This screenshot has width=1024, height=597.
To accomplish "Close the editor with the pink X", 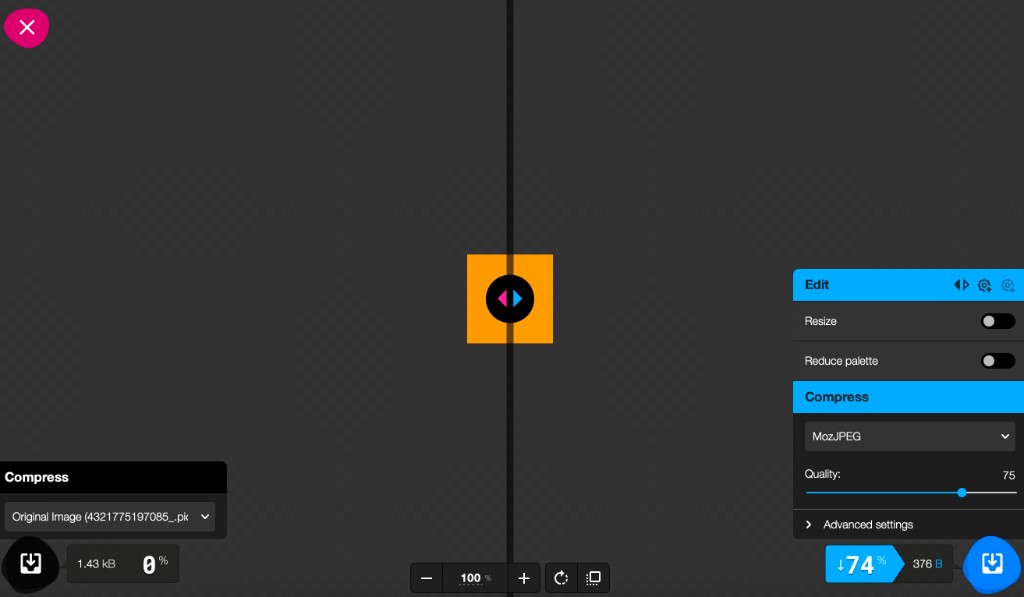I will (x=26, y=27).
